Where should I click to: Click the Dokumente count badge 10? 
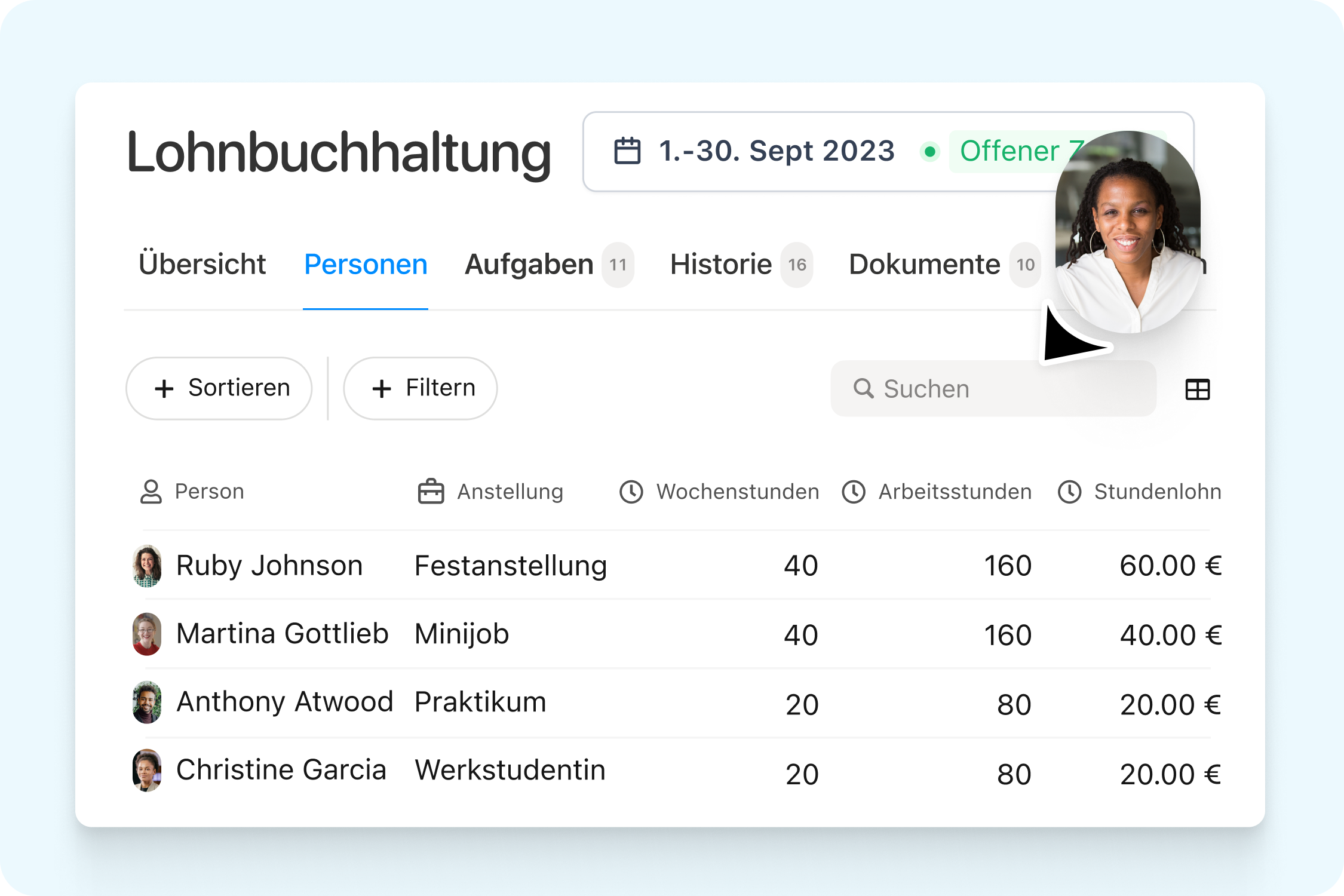(1025, 265)
